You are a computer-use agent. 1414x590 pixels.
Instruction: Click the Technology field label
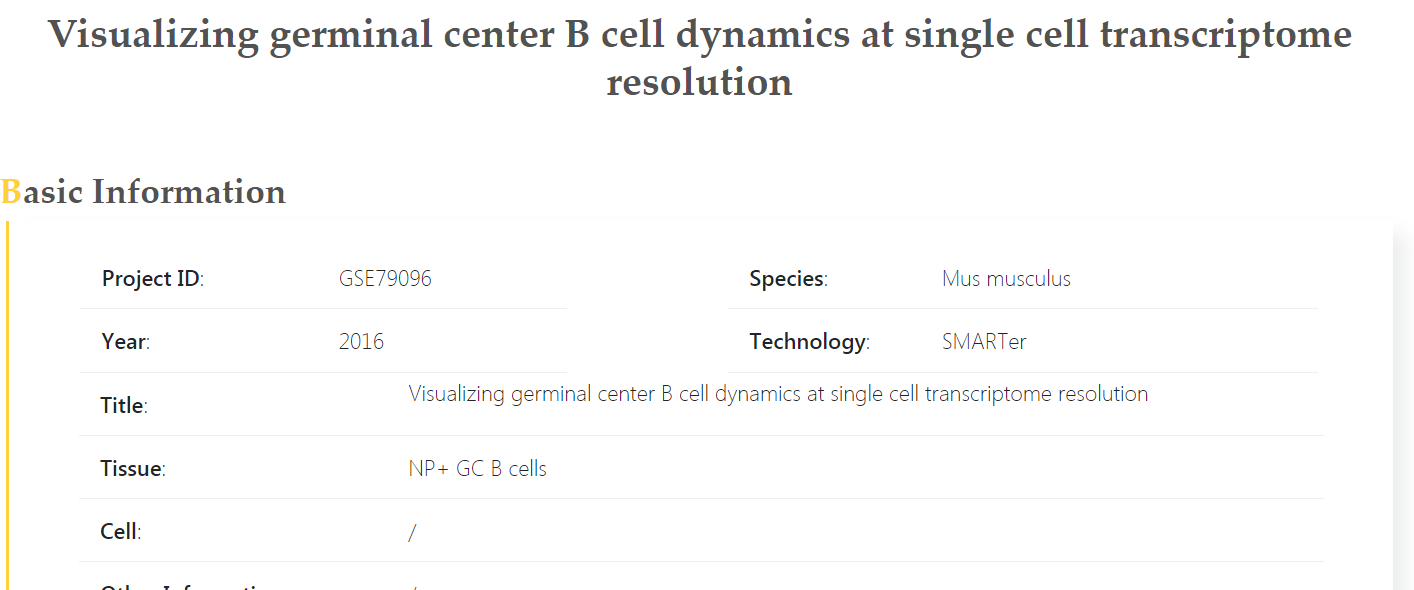coord(809,341)
